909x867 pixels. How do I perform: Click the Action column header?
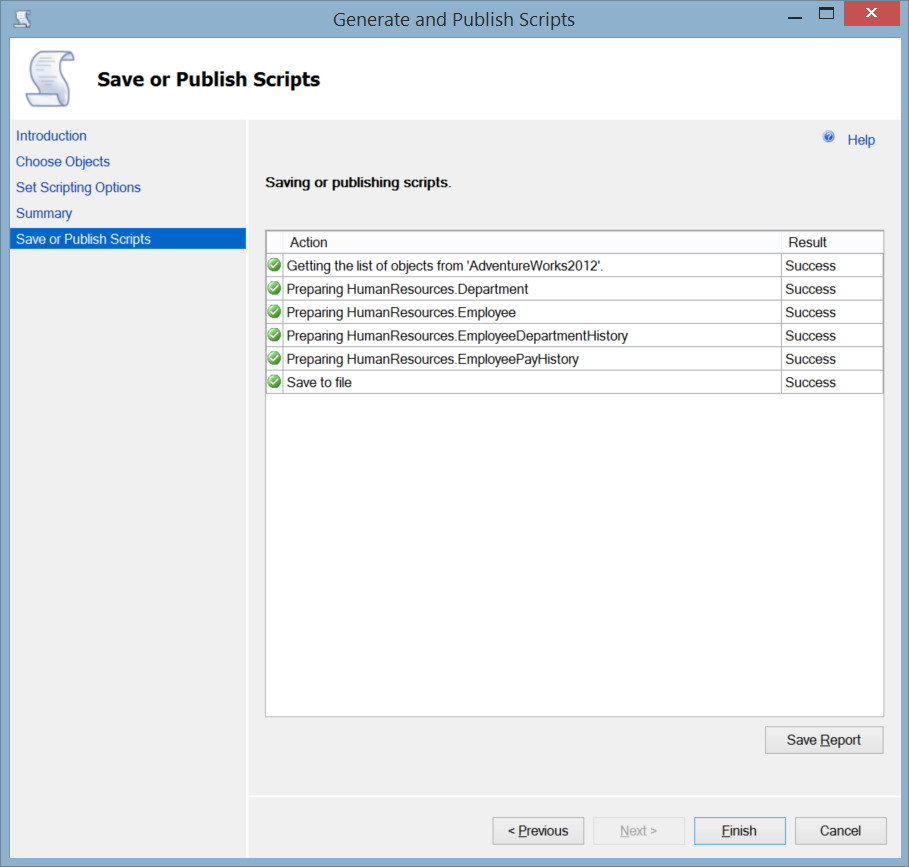tap(309, 242)
